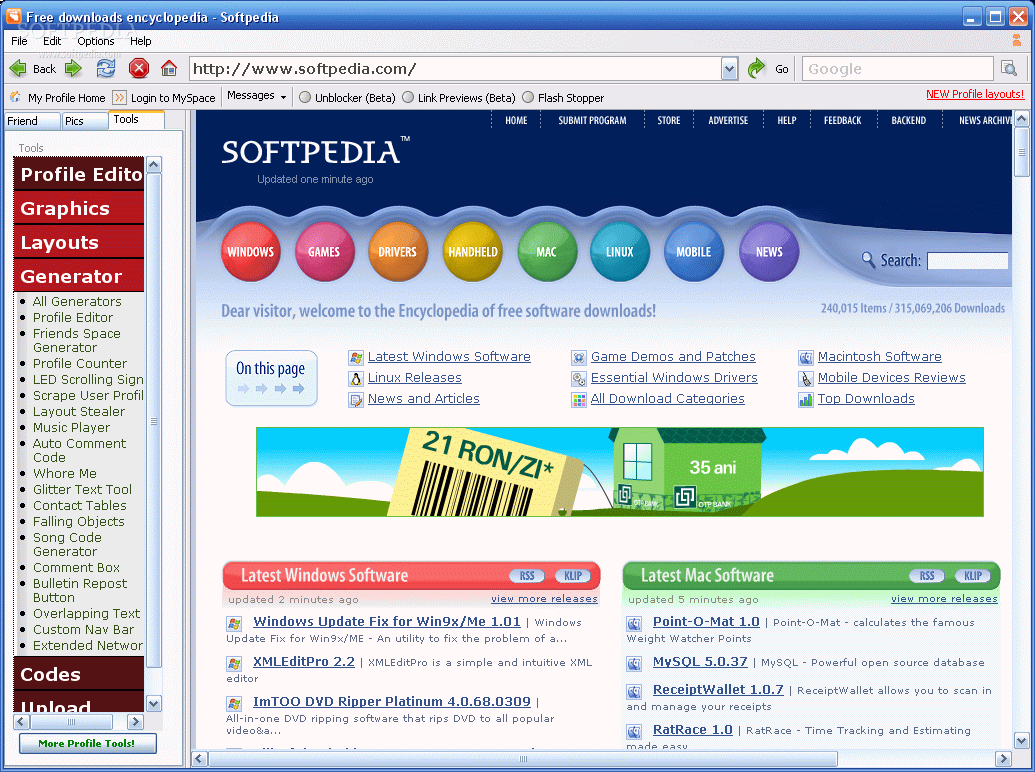Image resolution: width=1035 pixels, height=772 pixels.
Task: Click the 21 RON/ZI banner advertisement
Action: tap(620, 472)
